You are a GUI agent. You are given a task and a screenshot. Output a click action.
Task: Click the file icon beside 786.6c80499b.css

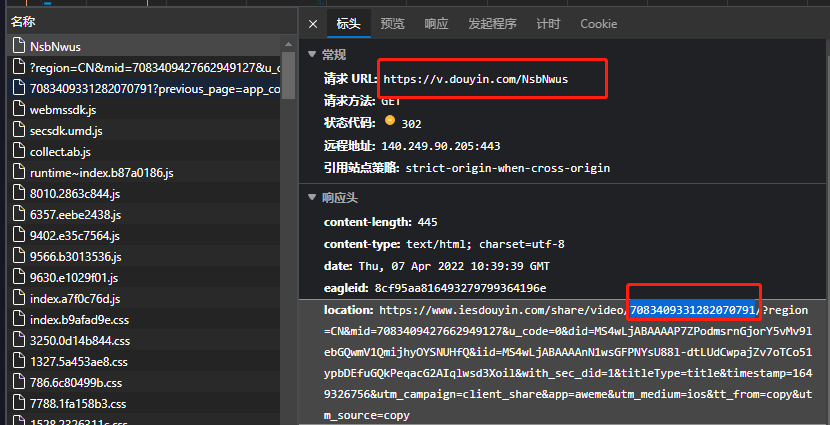19,382
